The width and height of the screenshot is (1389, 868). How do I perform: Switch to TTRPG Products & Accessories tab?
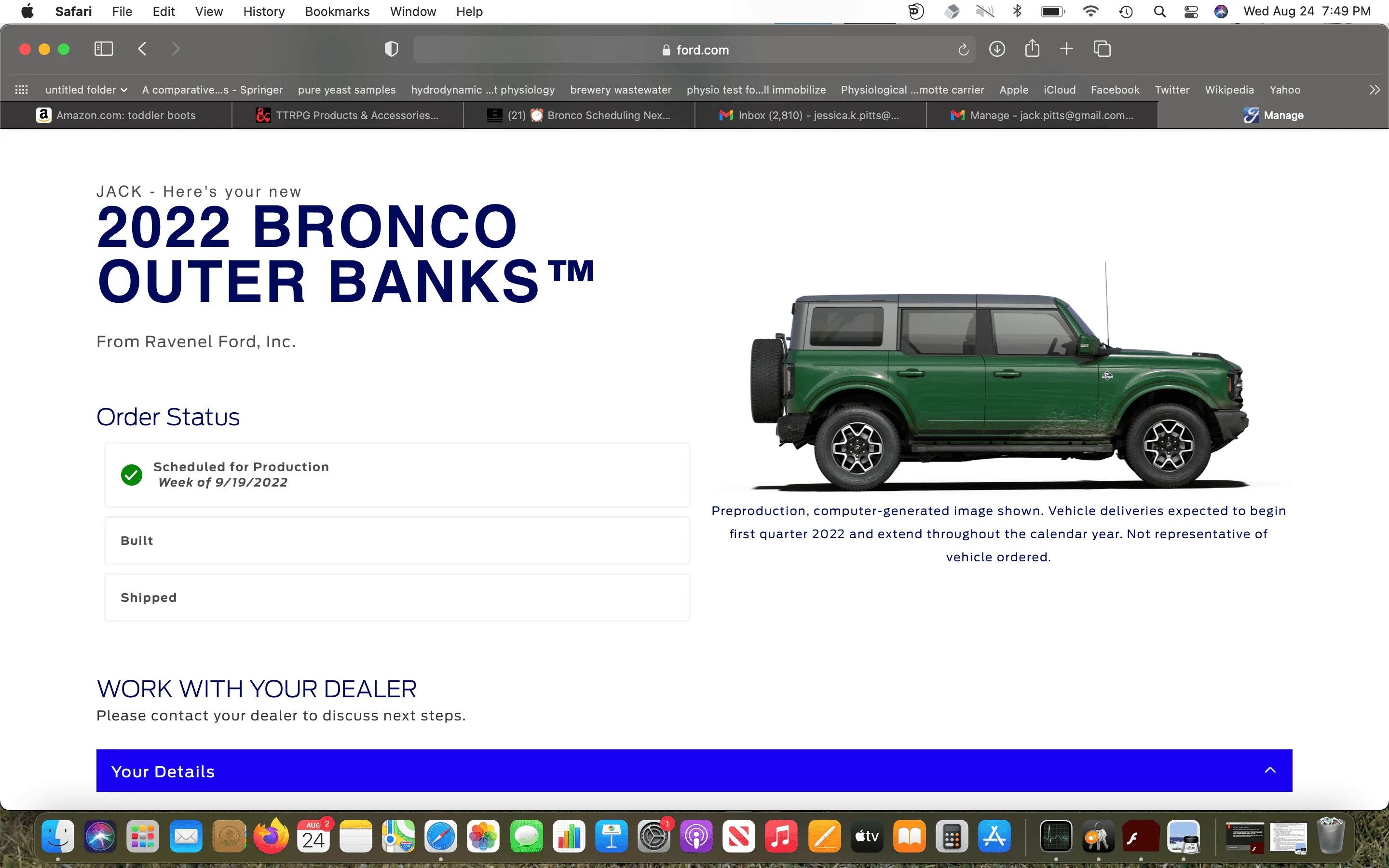[x=347, y=115]
